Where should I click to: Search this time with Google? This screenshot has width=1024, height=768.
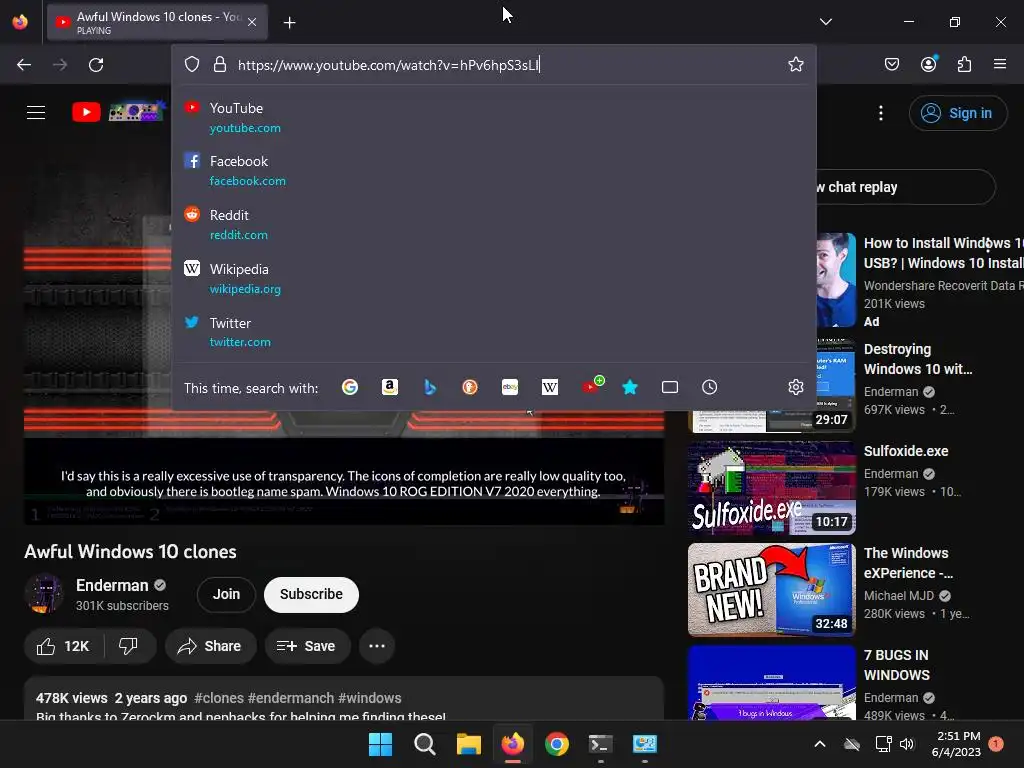(x=350, y=387)
